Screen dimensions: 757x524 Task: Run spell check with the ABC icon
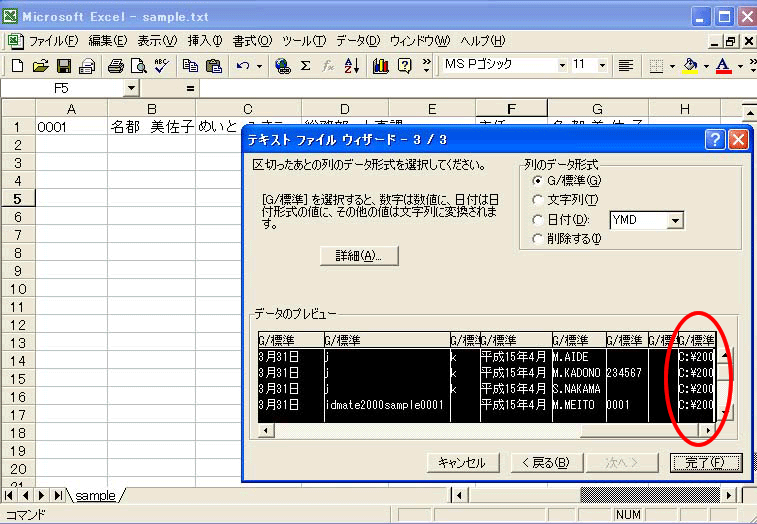(162, 65)
